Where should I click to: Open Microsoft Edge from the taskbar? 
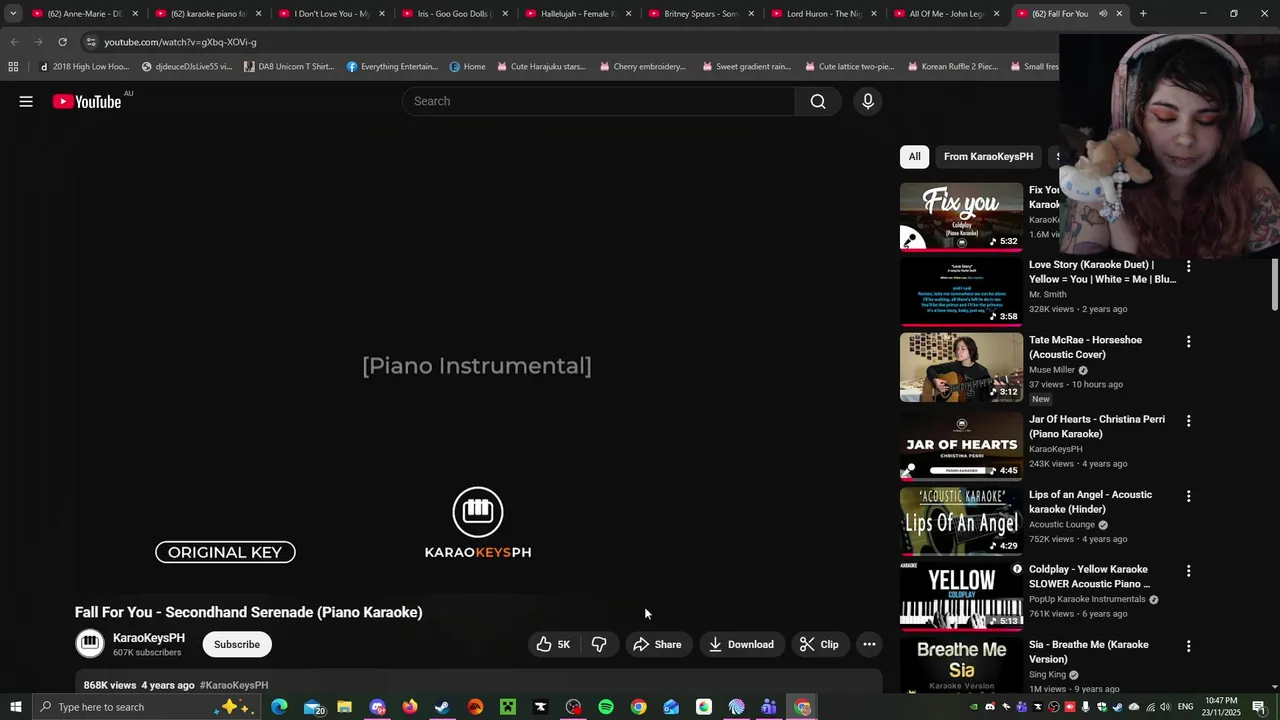point(279,707)
